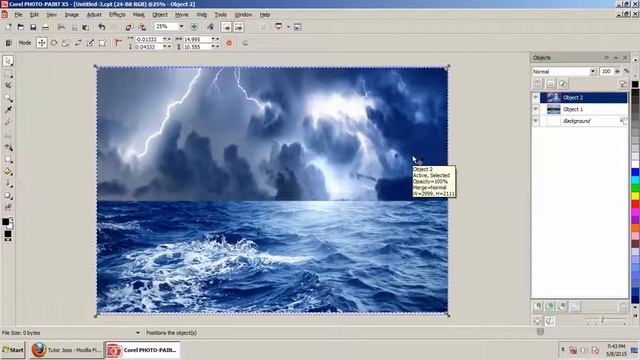The image size is (640, 360).
Task: Switch to Tutor Joes Mozilla Firefox taskbar window
Action: click(66, 350)
